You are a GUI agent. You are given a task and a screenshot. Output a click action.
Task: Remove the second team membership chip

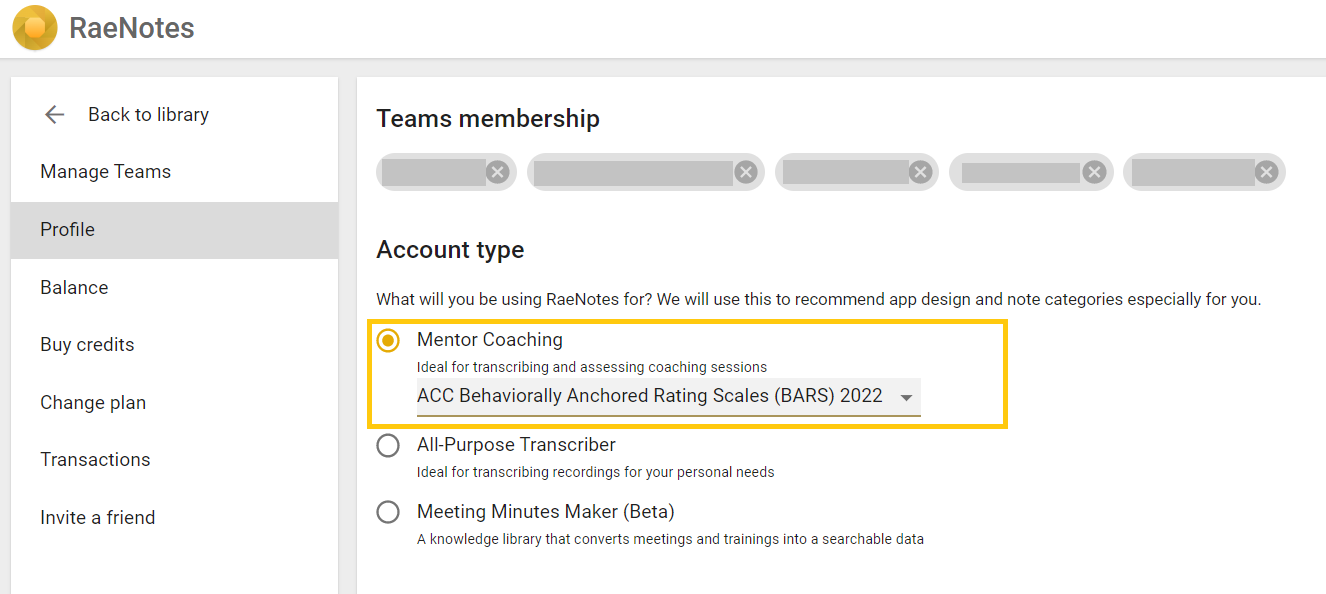(x=746, y=172)
